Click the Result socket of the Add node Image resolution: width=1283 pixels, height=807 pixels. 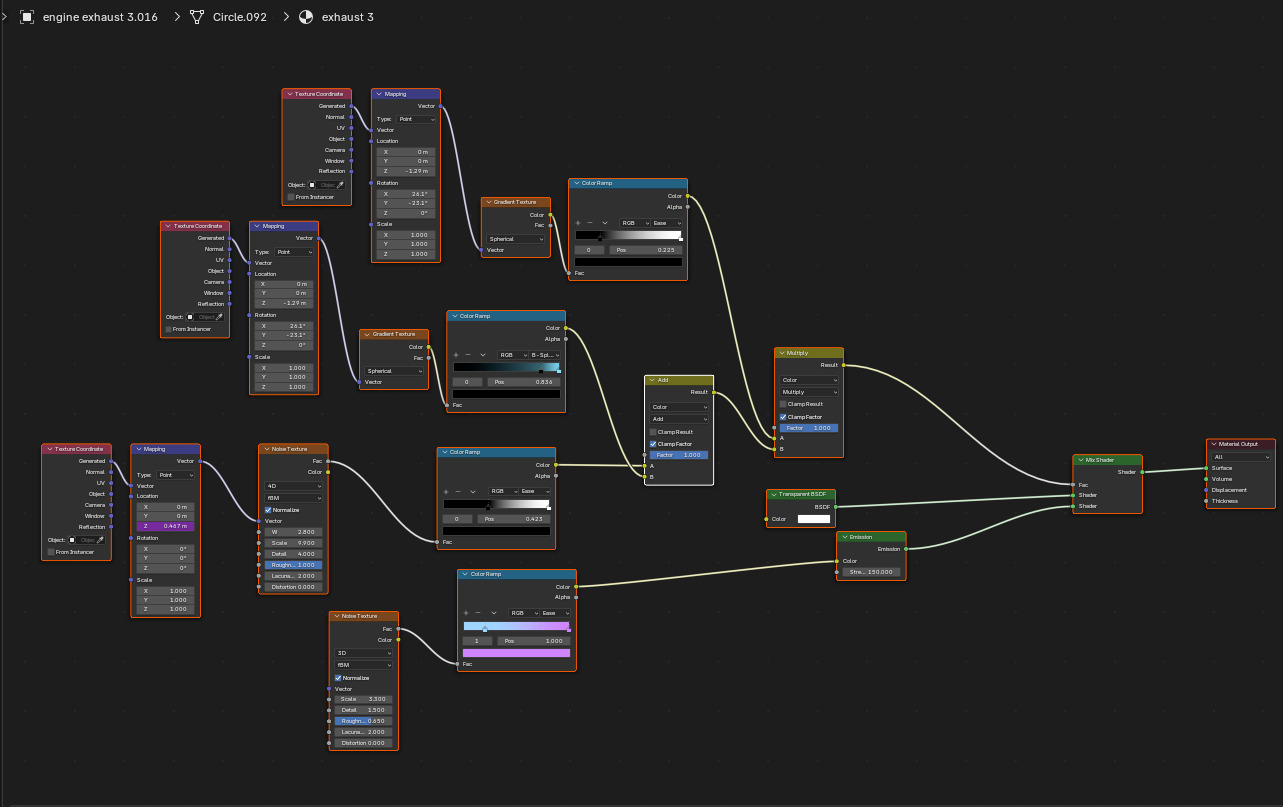[714, 392]
